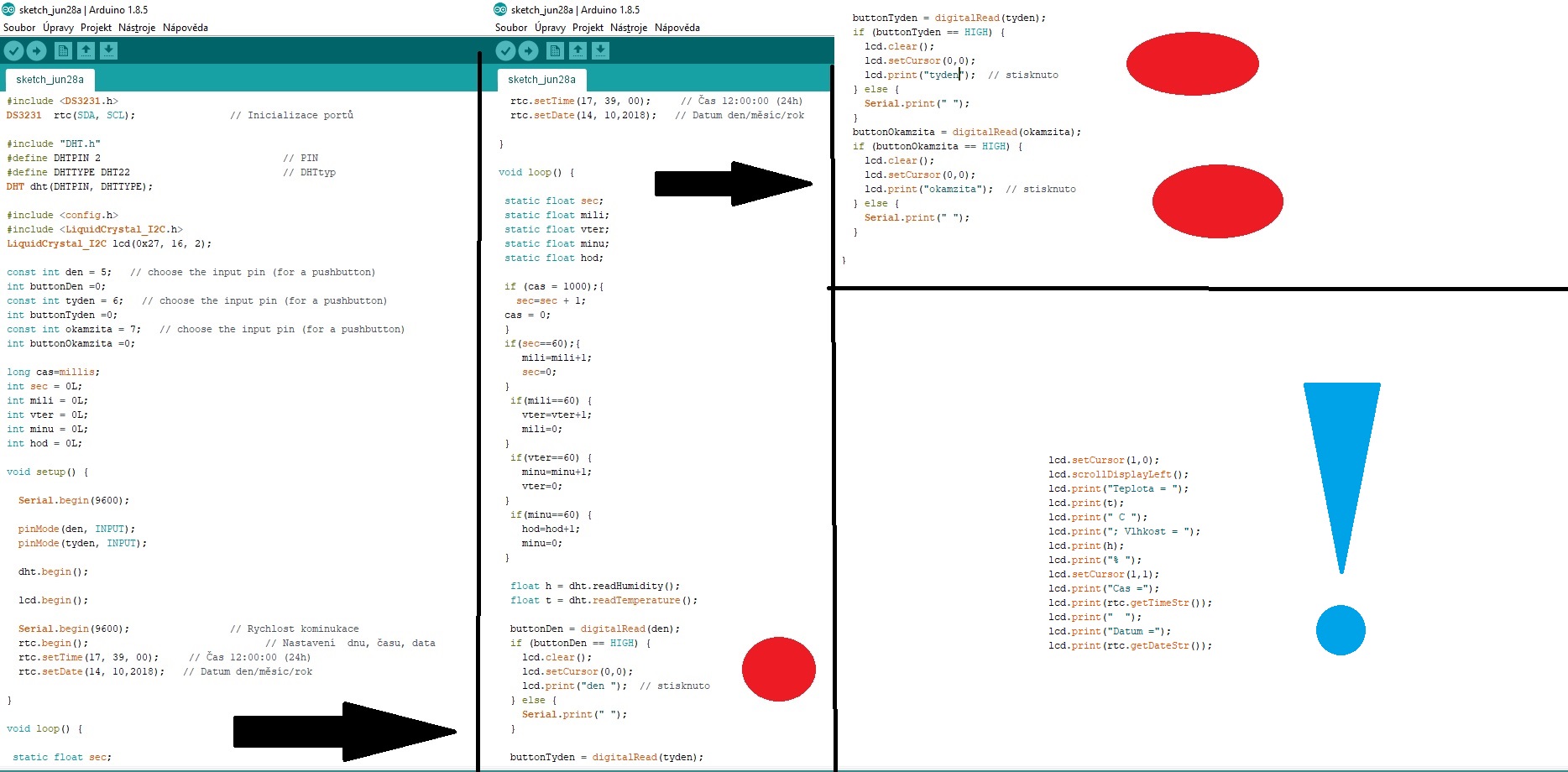Create new sketch in right Arduino window
This screenshot has height=772, width=1568.
point(555,51)
